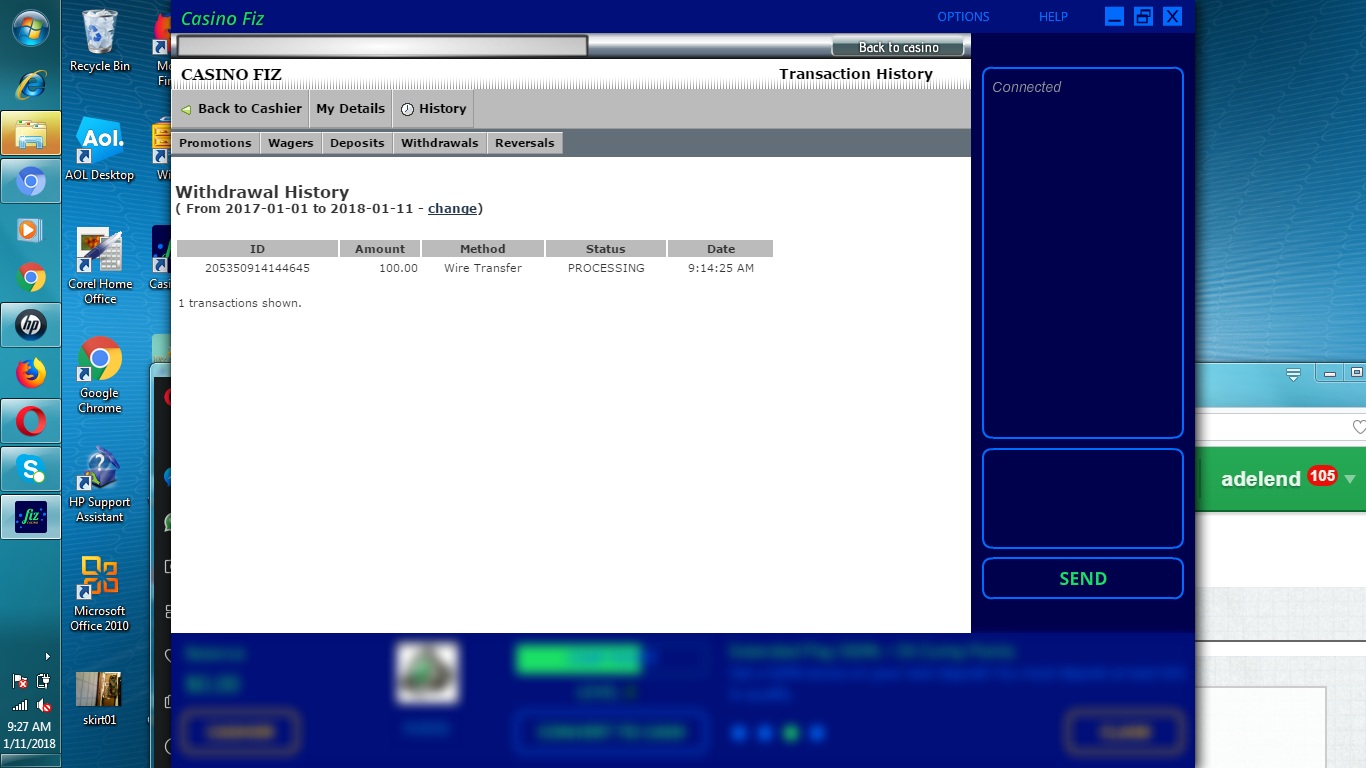Screen dimensions: 1366x768
Task: Open the History tab
Action: [x=432, y=108]
